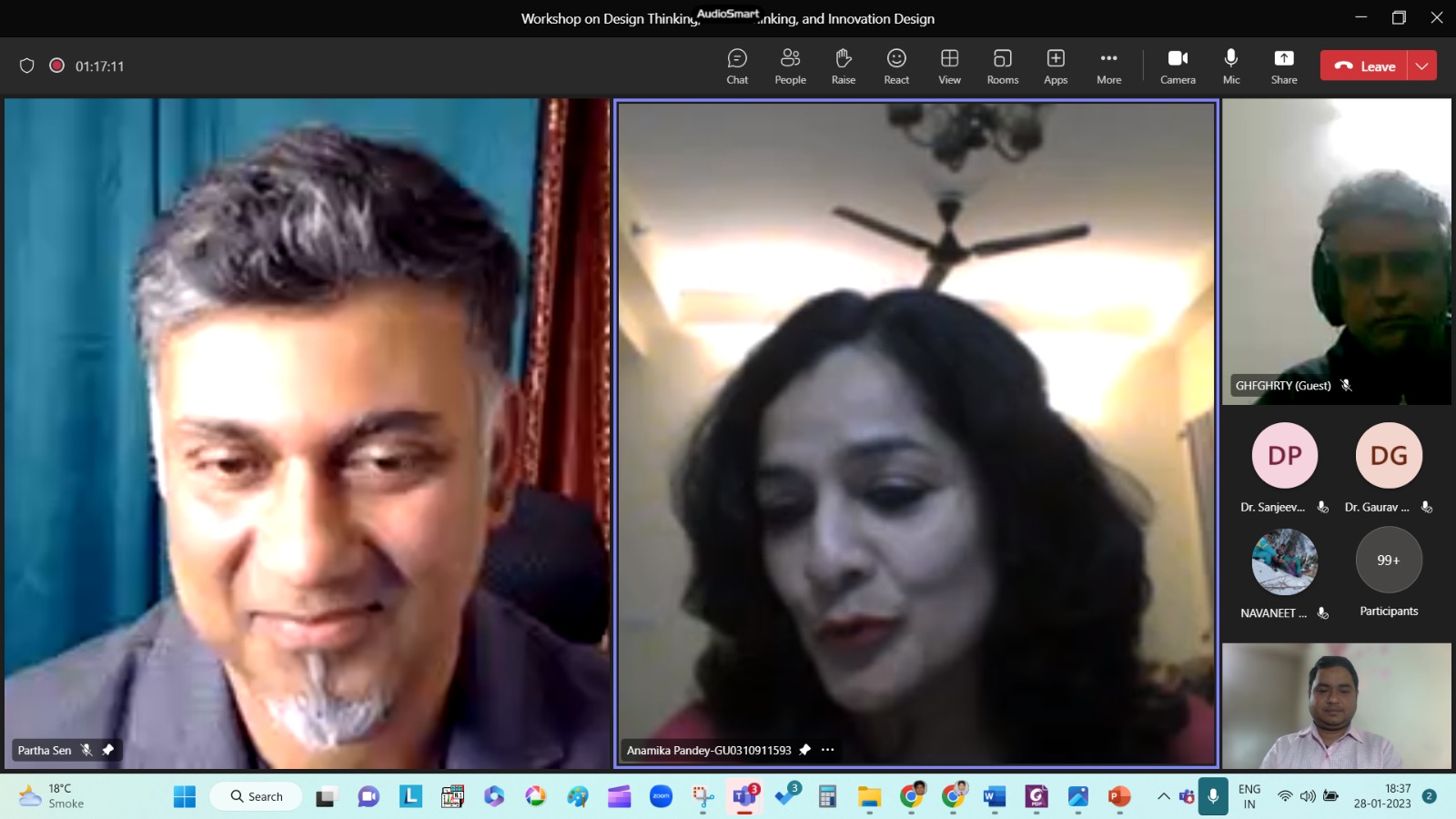The height and width of the screenshot is (819, 1456).
Task: Open the Chat panel
Action: click(x=737, y=66)
